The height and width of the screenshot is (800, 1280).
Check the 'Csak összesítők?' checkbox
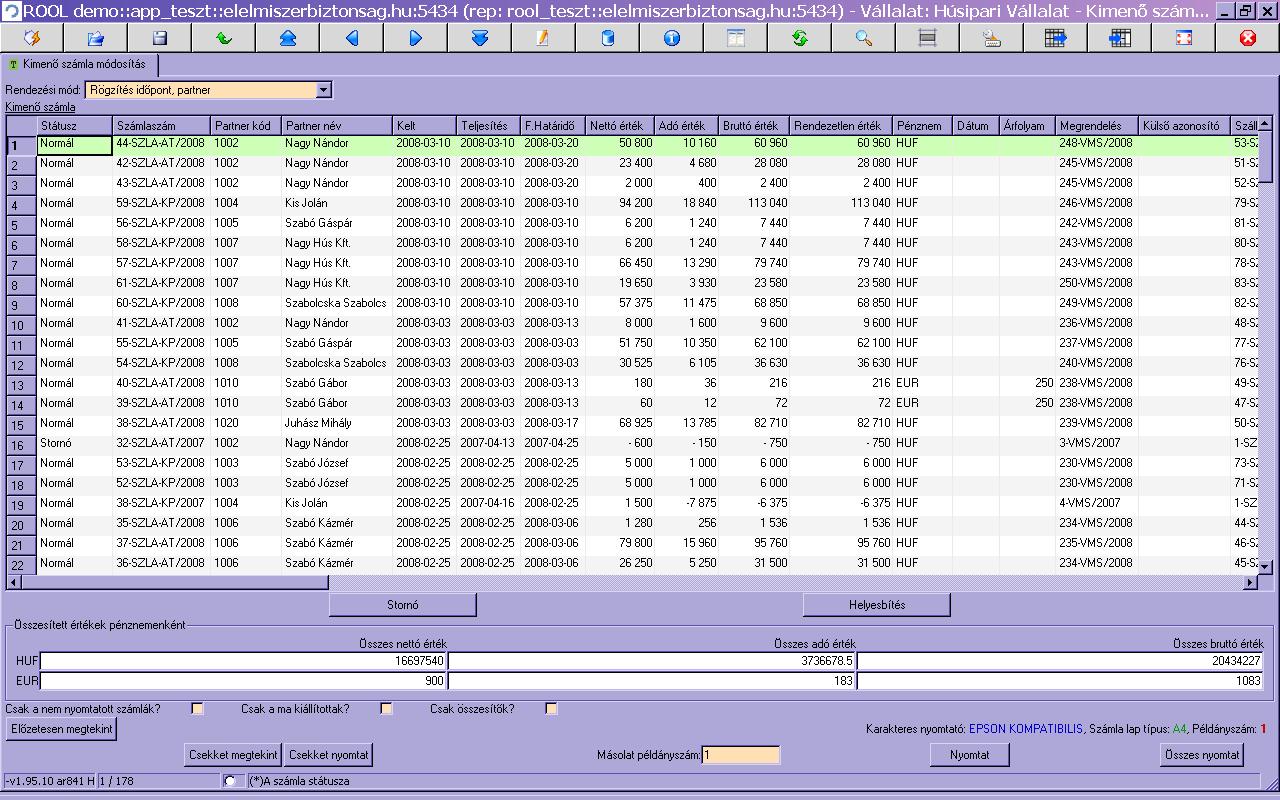tap(551, 709)
